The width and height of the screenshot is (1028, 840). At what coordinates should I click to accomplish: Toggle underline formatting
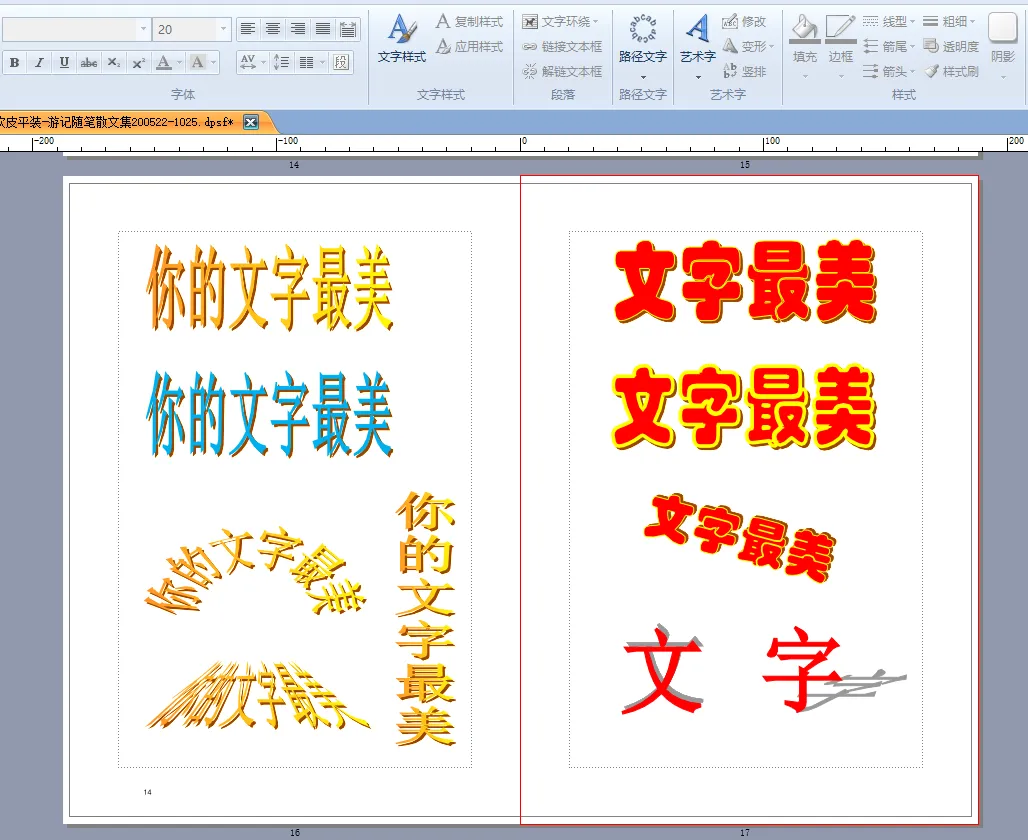tap(64, 63)
